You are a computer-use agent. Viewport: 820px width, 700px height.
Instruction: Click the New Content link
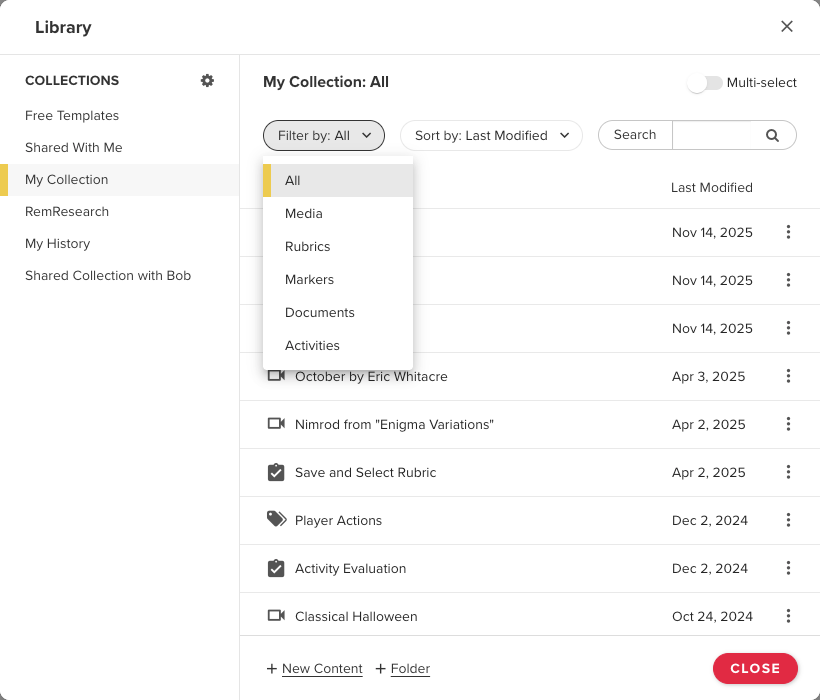322,669
